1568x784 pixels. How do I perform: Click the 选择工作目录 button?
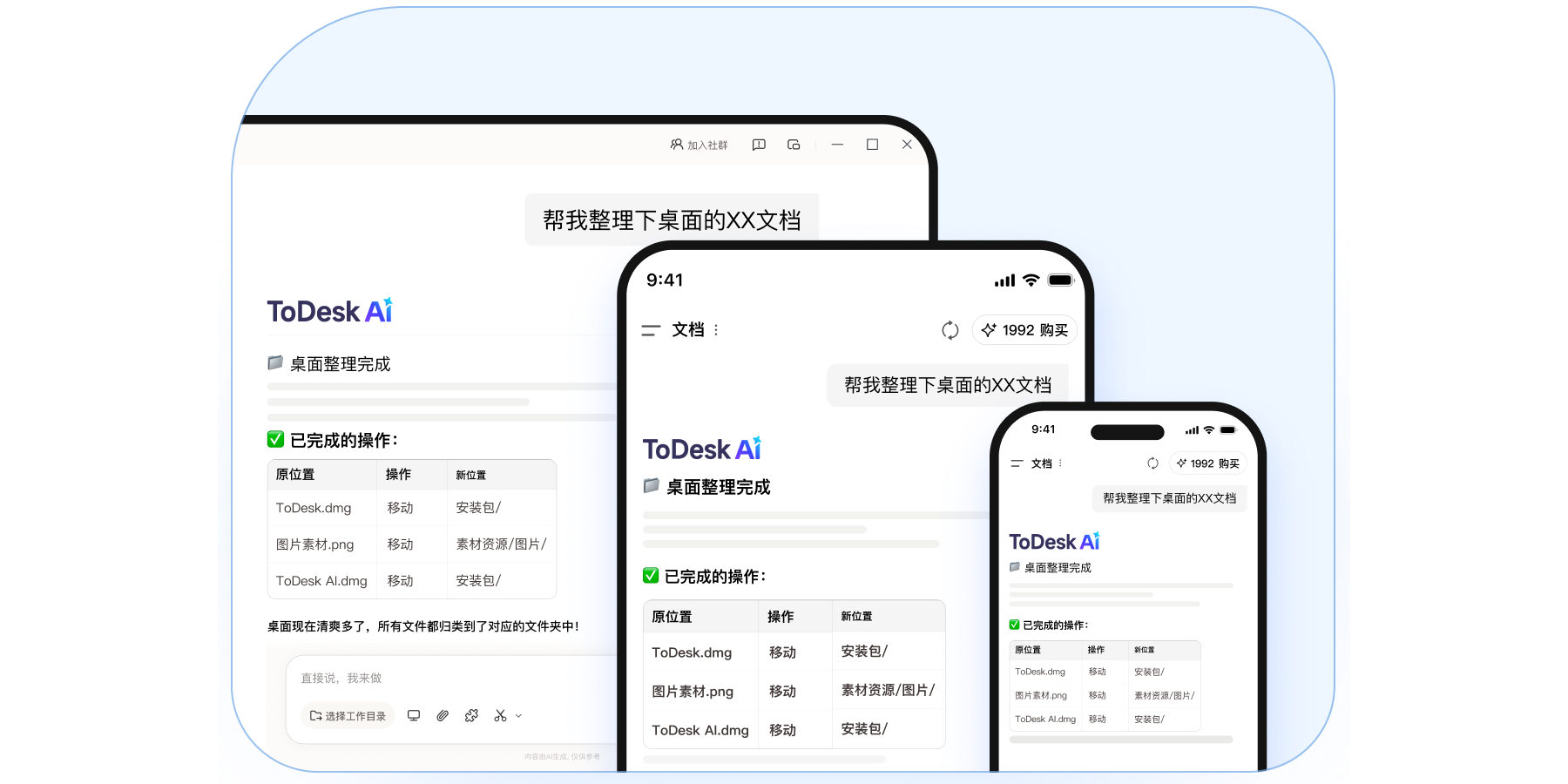pyautogui.click(x=348, y=716)
